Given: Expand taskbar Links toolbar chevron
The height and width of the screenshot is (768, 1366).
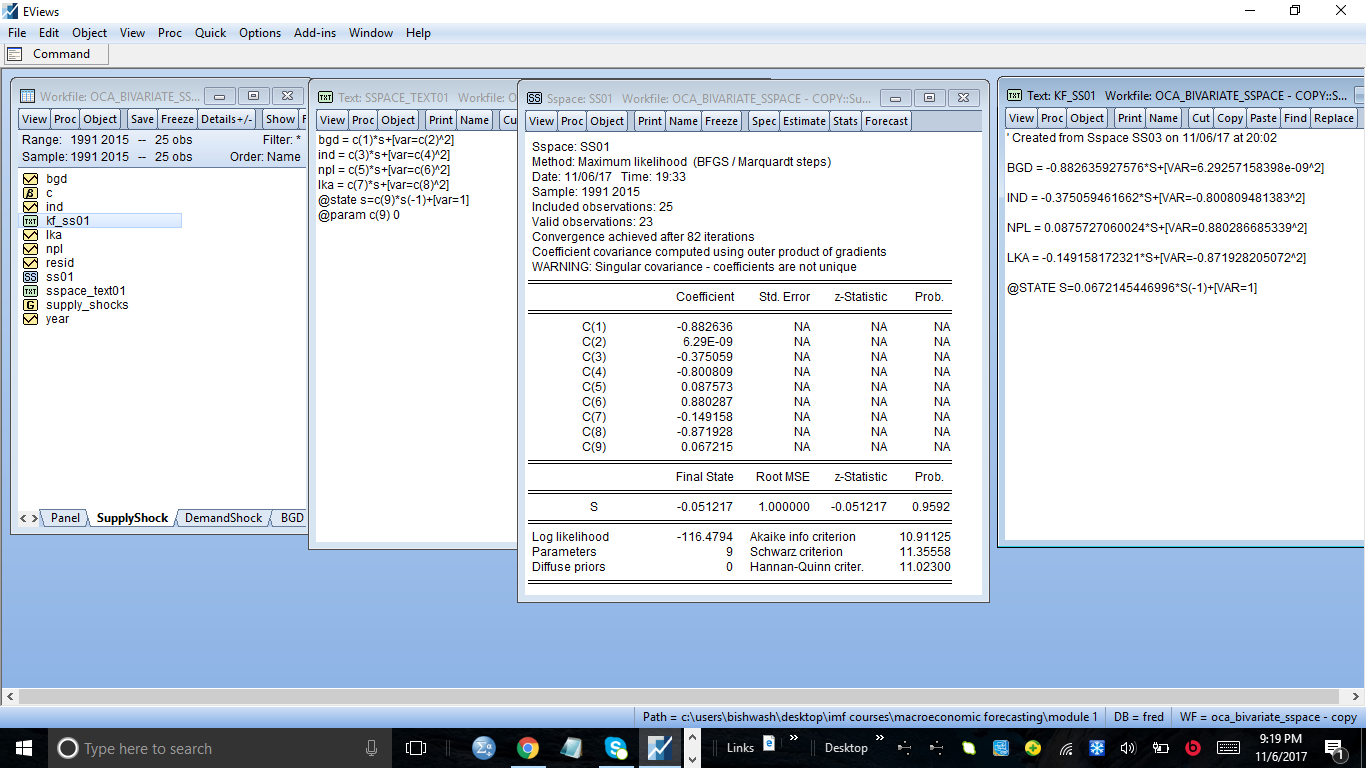Looking at the screenshot, I should (x=794, y=739).
